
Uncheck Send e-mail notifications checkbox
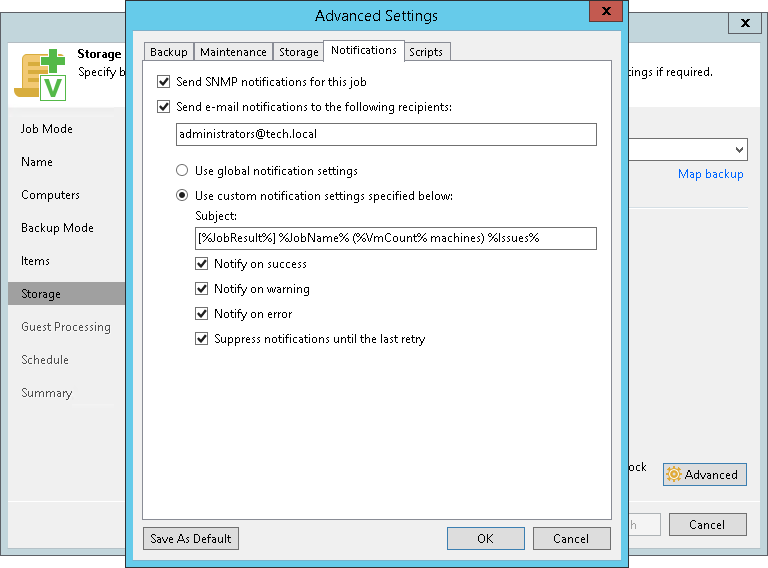164,106
